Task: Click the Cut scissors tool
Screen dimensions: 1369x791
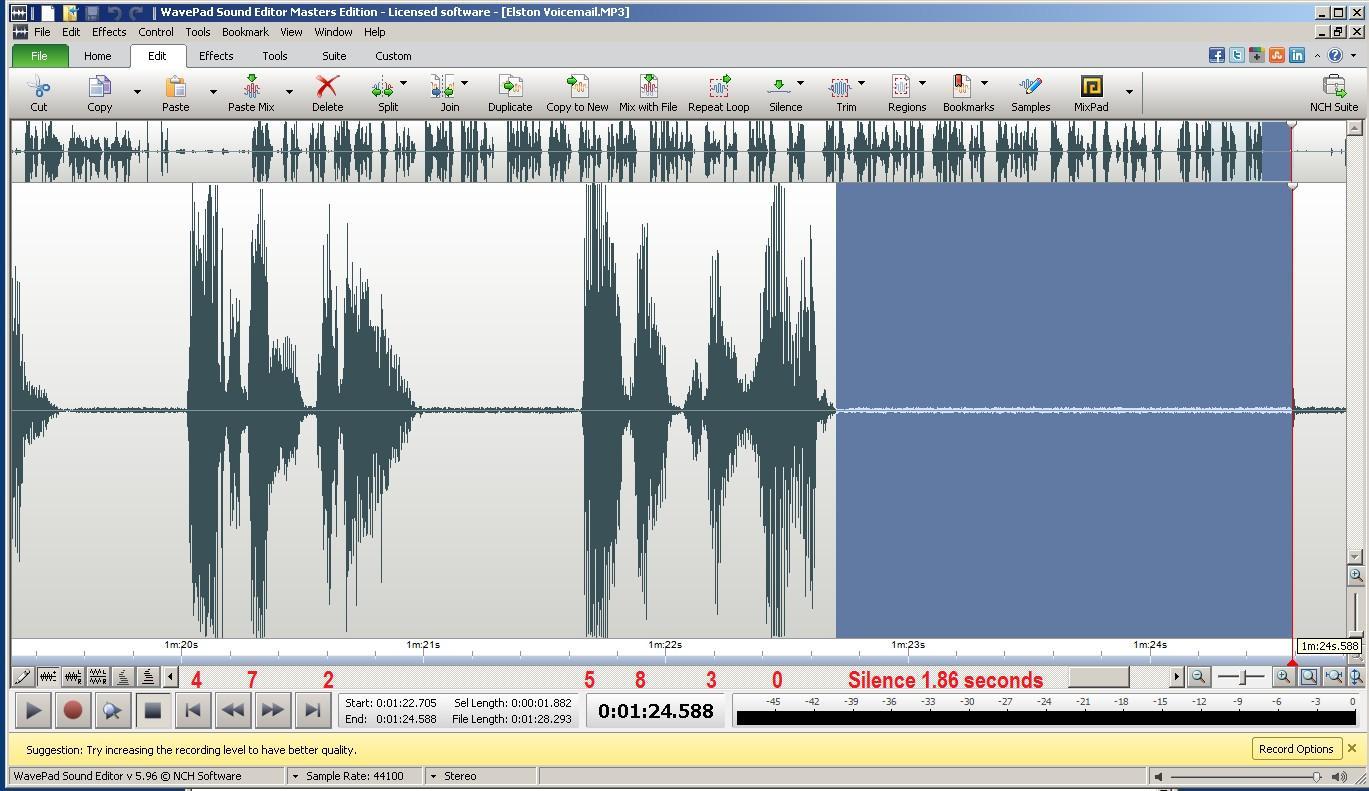Action: coord(39,93)
